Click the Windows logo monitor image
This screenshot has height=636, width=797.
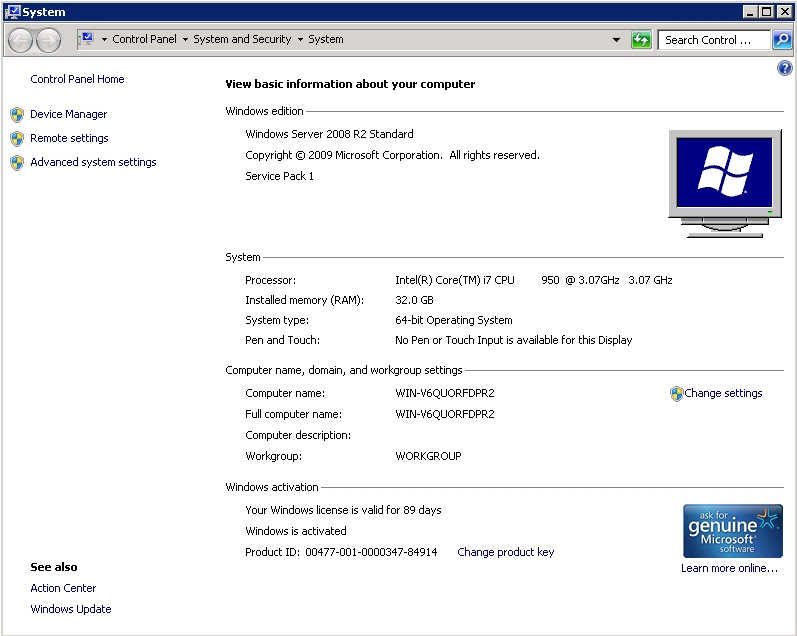pyautogui.click(x=724, y=184)
